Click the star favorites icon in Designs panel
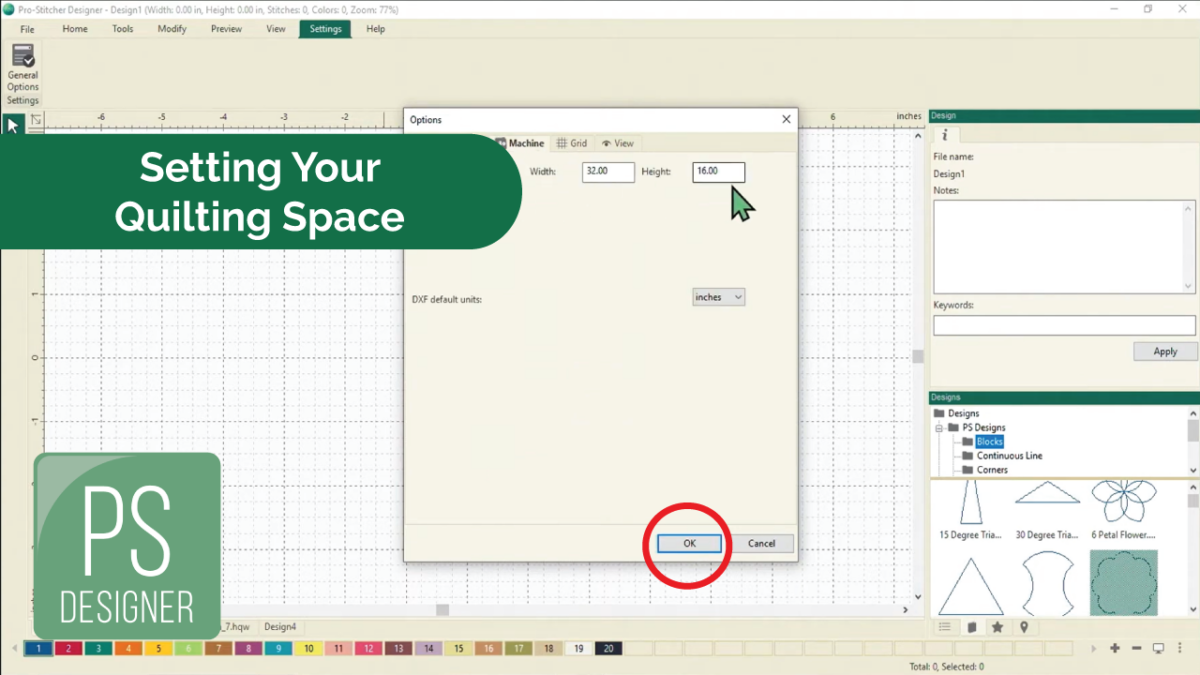 pyautogui.click(x=998, y=627)
